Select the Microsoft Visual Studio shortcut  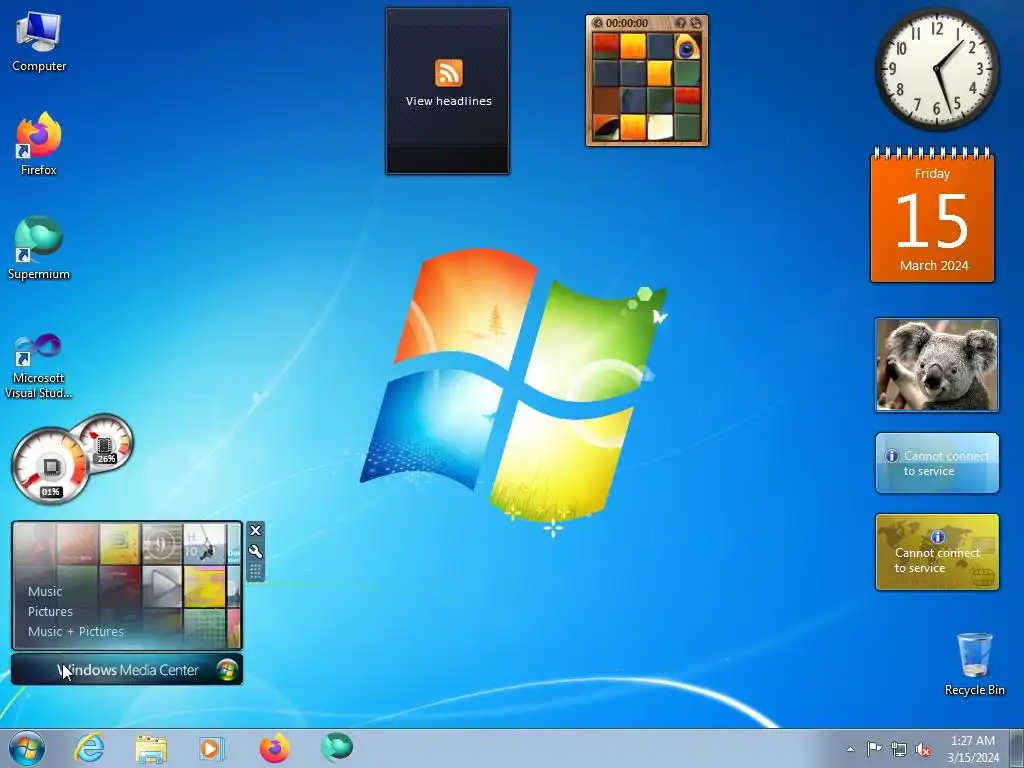click(x=39, y=366)
